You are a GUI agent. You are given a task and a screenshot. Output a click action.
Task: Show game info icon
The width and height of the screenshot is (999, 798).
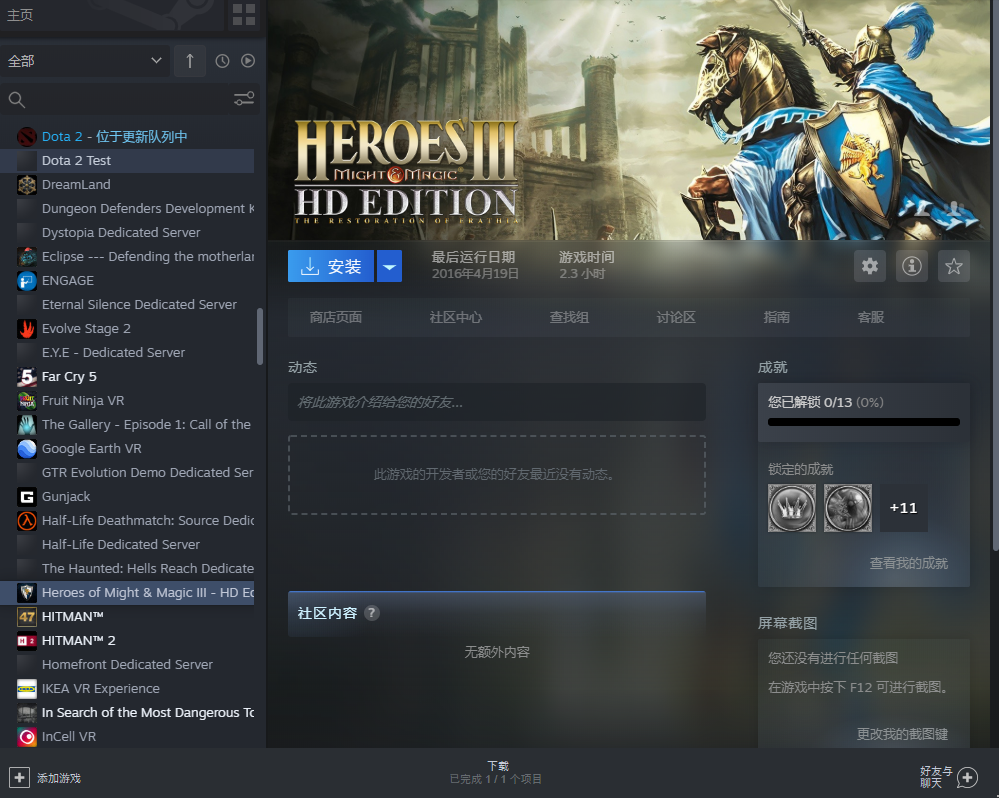(x=912, y=266)
